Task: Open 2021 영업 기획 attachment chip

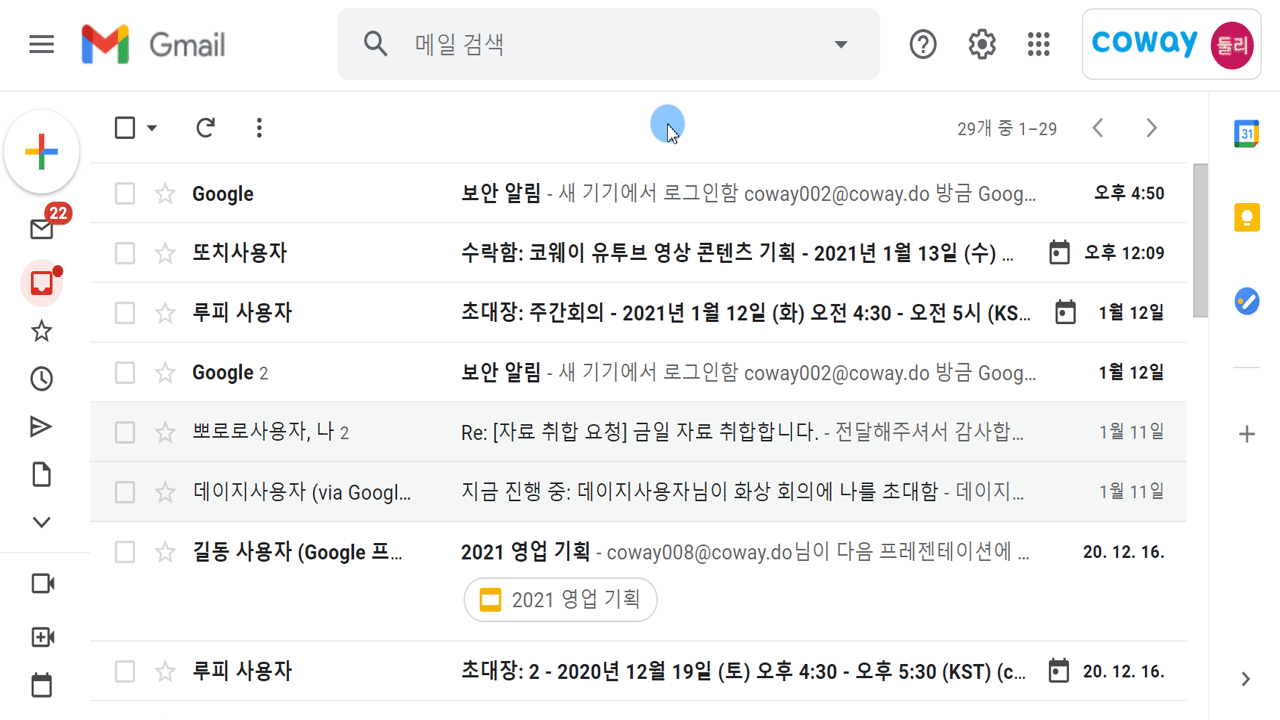Action: (x=561, y=600)
